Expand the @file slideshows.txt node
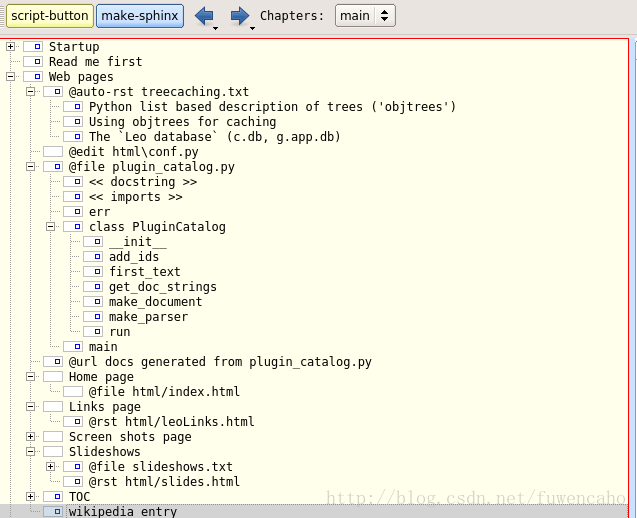Viewport: 637px width, 518px height. click(x=50, y=466)
